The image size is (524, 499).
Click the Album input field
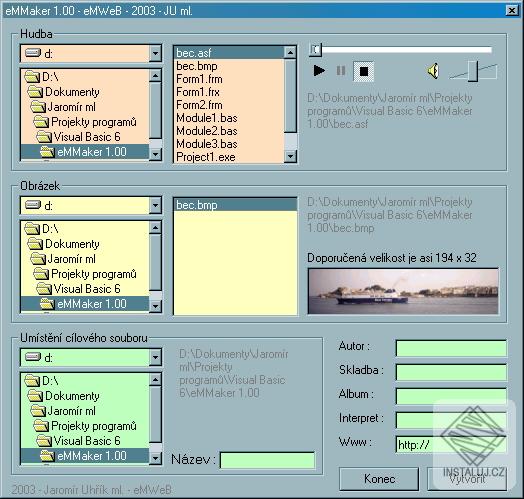tap(451, 396)
